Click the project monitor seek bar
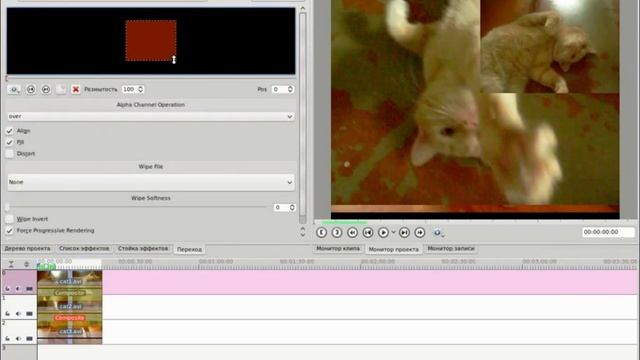This screenshot has height=360, width=640. click(475, 222)
